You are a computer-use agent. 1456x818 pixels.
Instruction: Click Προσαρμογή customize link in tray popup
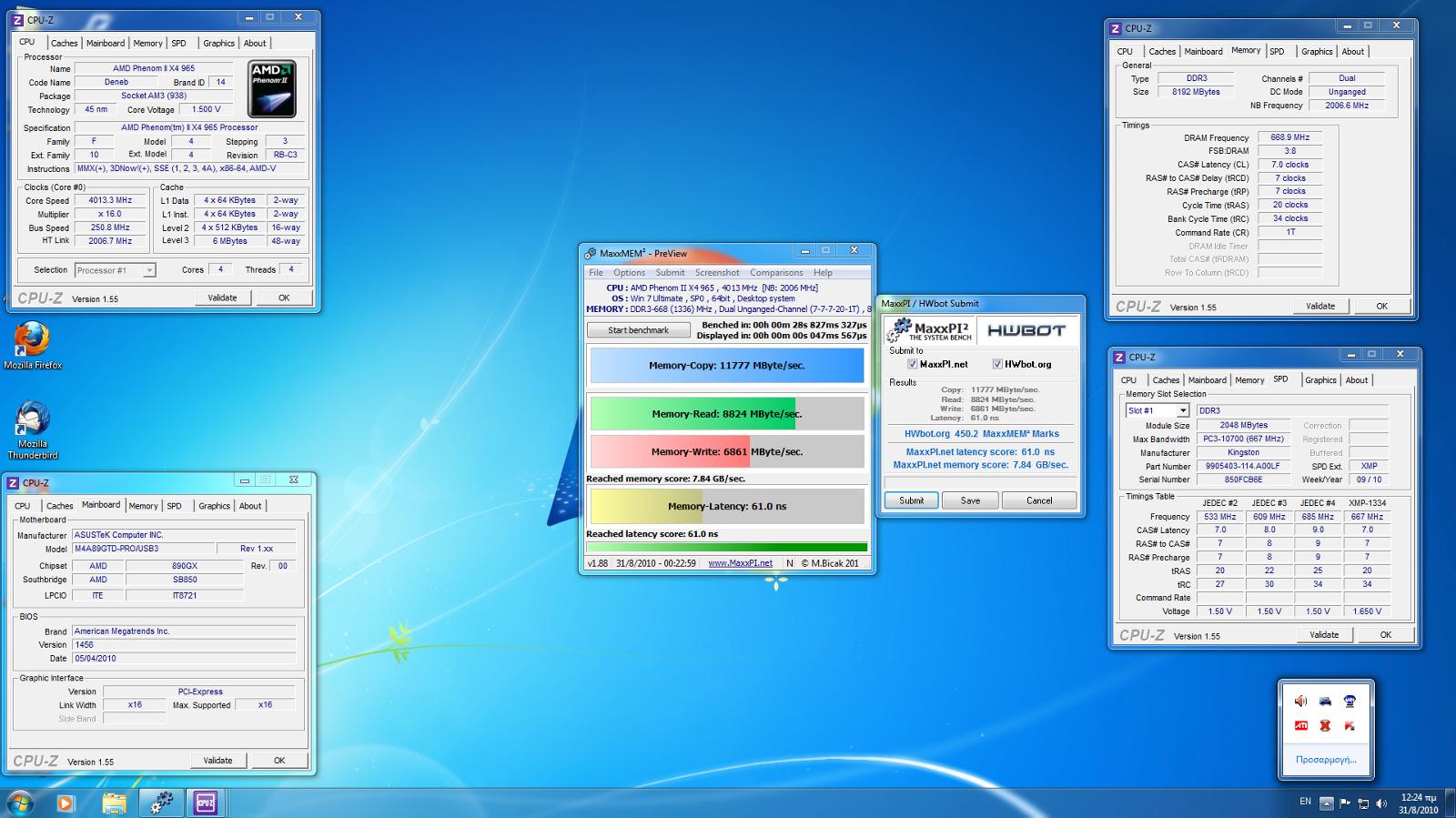1325,760
